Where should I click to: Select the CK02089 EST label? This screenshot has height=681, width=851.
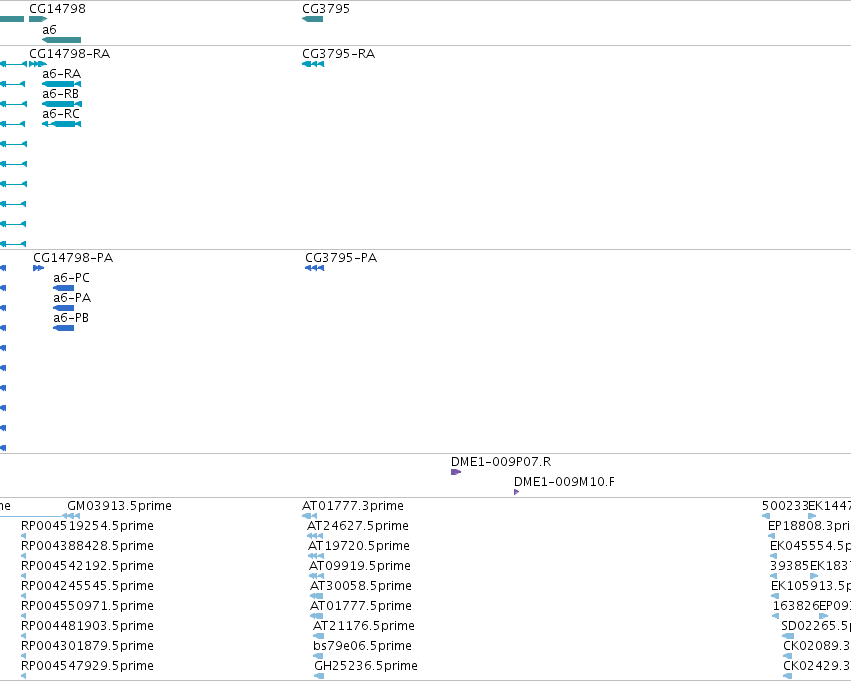point(817,646)
